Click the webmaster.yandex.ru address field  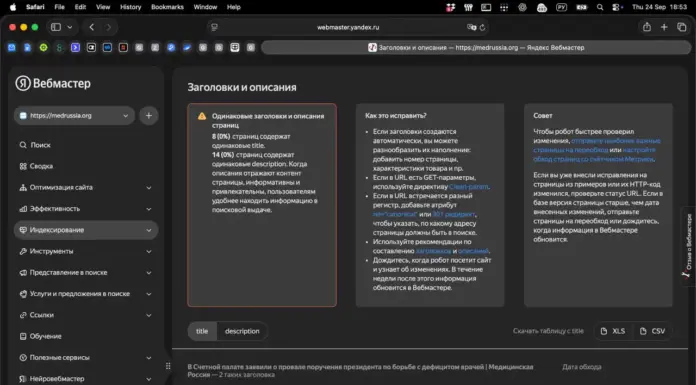click(348, 27)
